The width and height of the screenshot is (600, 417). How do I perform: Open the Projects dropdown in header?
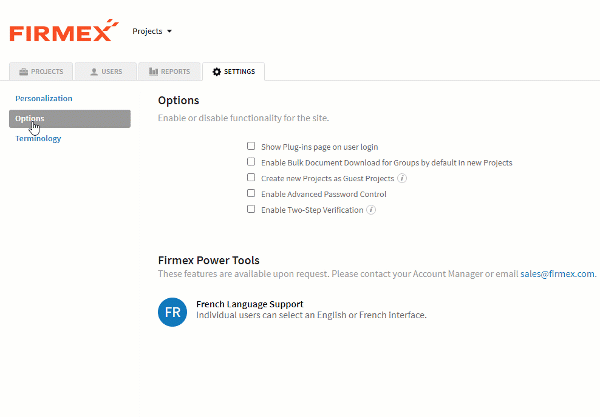coord(152,31)
